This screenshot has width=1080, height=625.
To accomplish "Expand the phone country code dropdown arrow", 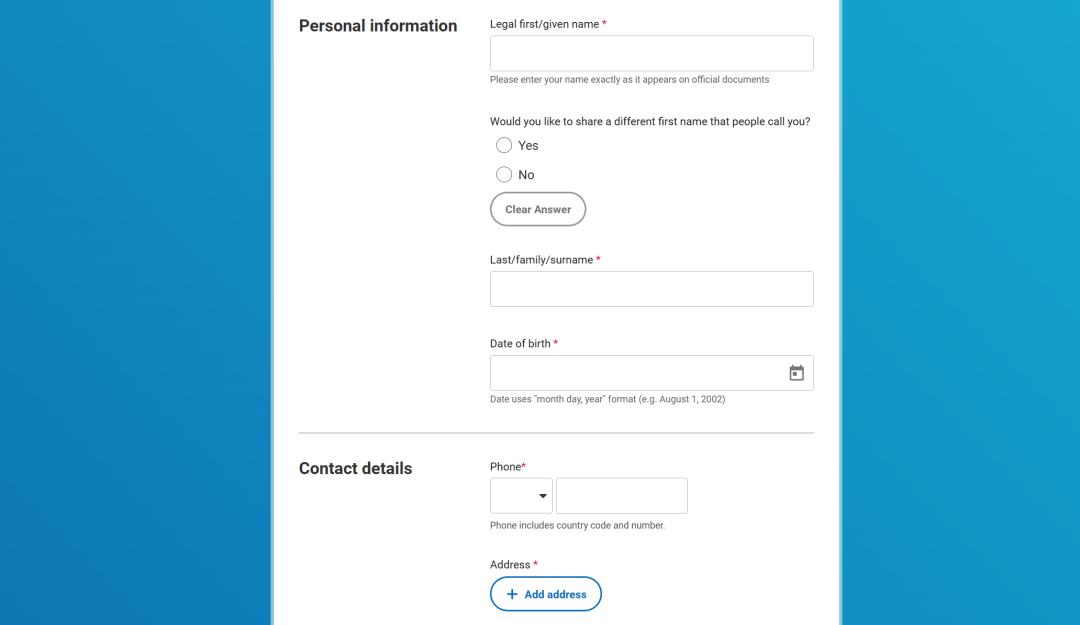I will (x=543, y=496).
